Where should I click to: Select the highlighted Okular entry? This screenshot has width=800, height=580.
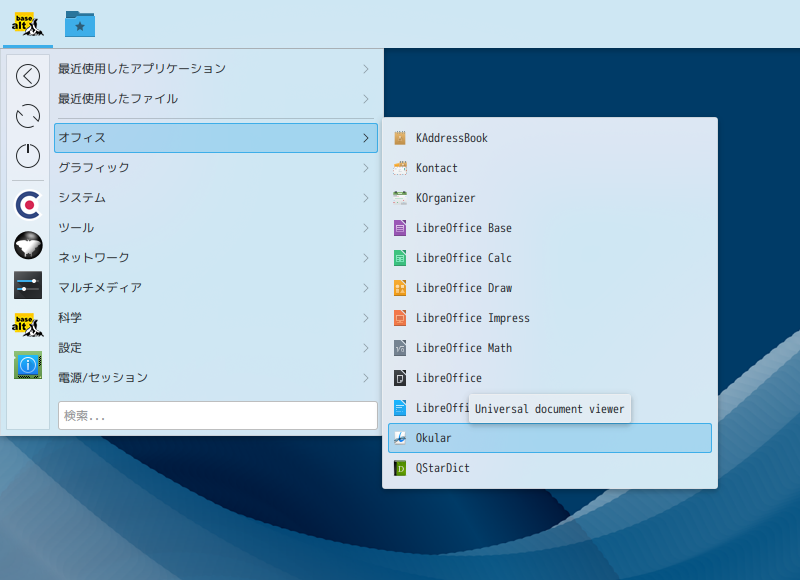point(550,438)
